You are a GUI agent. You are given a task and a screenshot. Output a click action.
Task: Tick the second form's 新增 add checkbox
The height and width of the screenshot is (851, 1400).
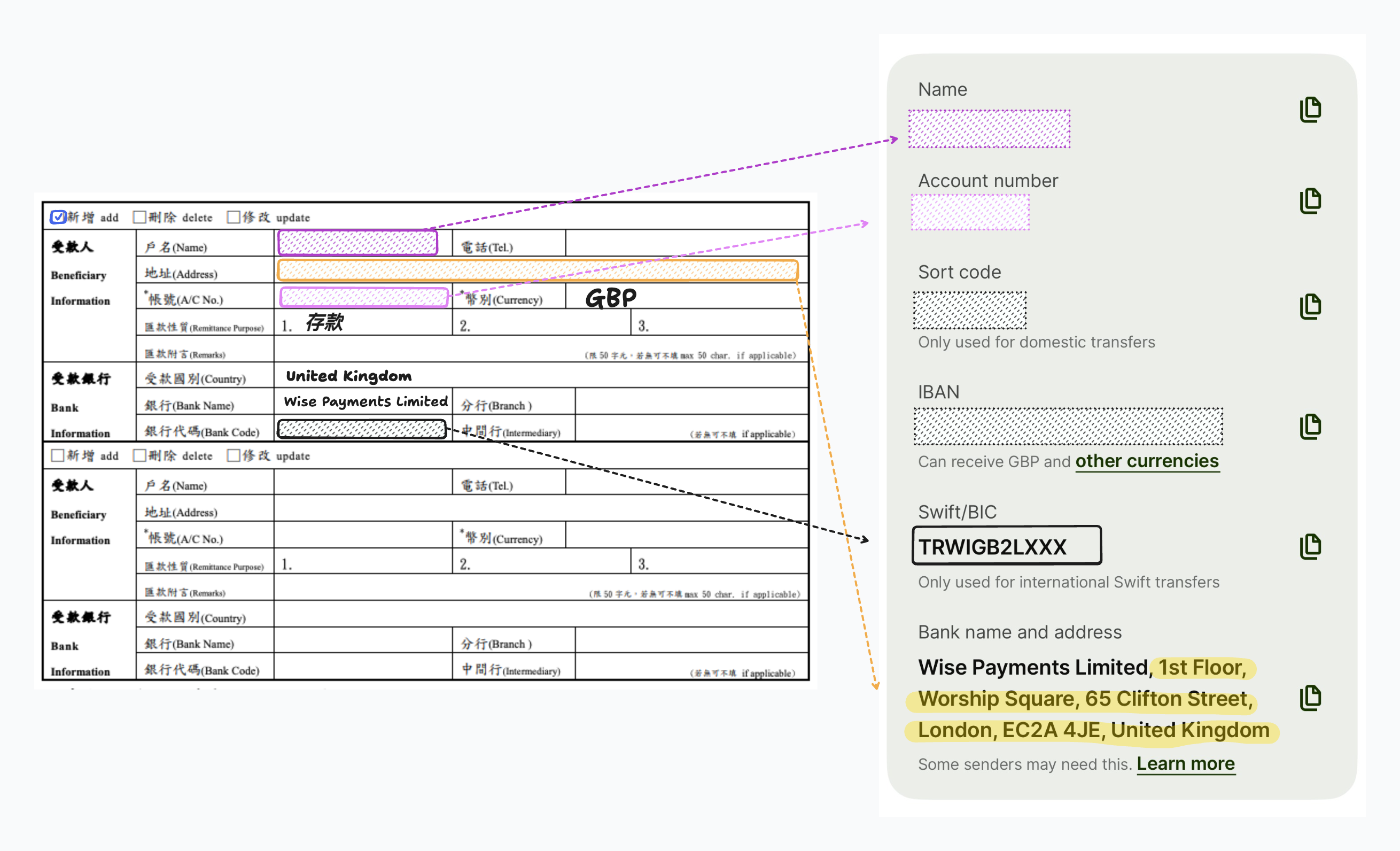point(57,455)
